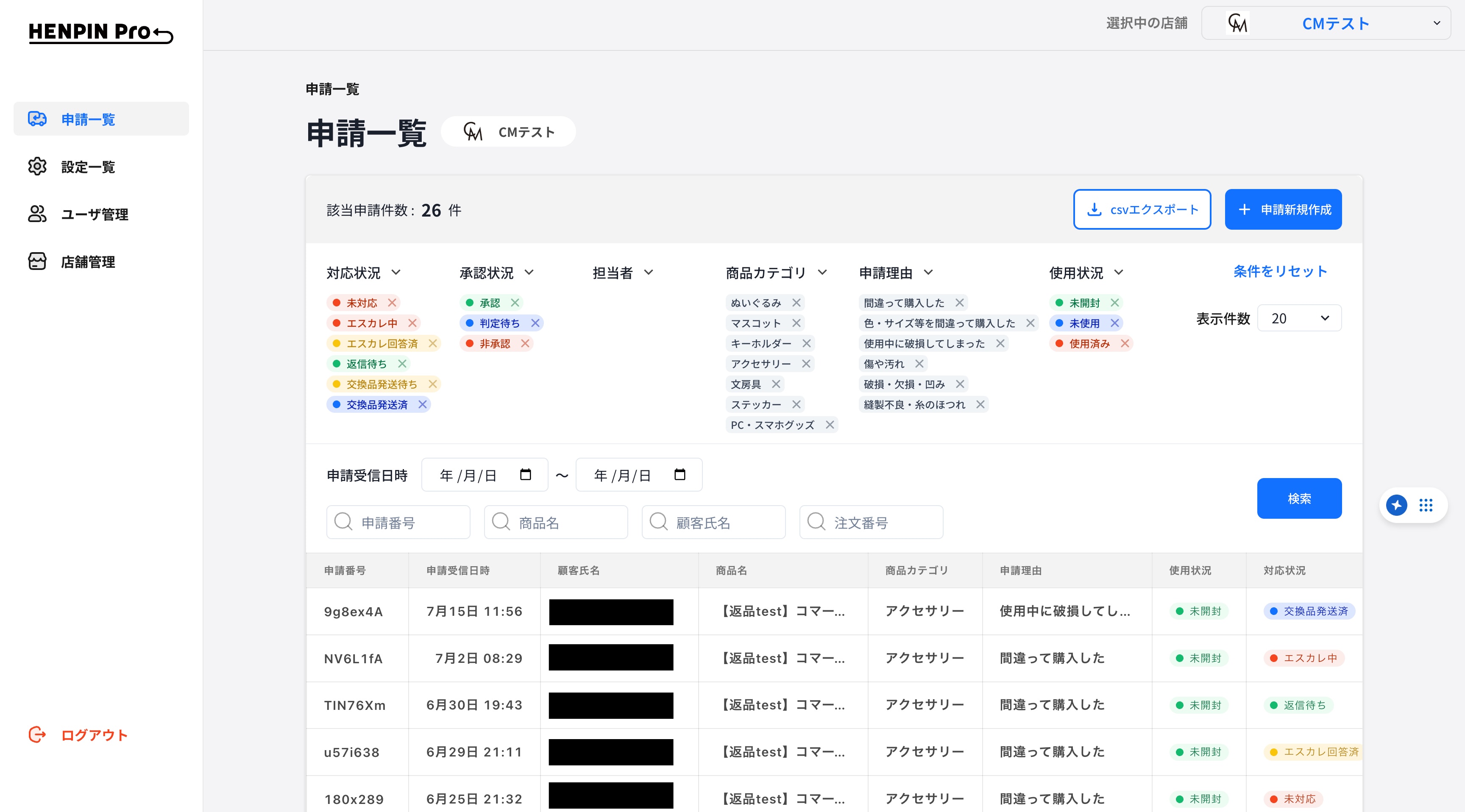The height and width of the screenshot is (812, 1465).
Task: Open the selected store CMテスト dropdown
Action: pyautogui.click(x=1326, y=23)
